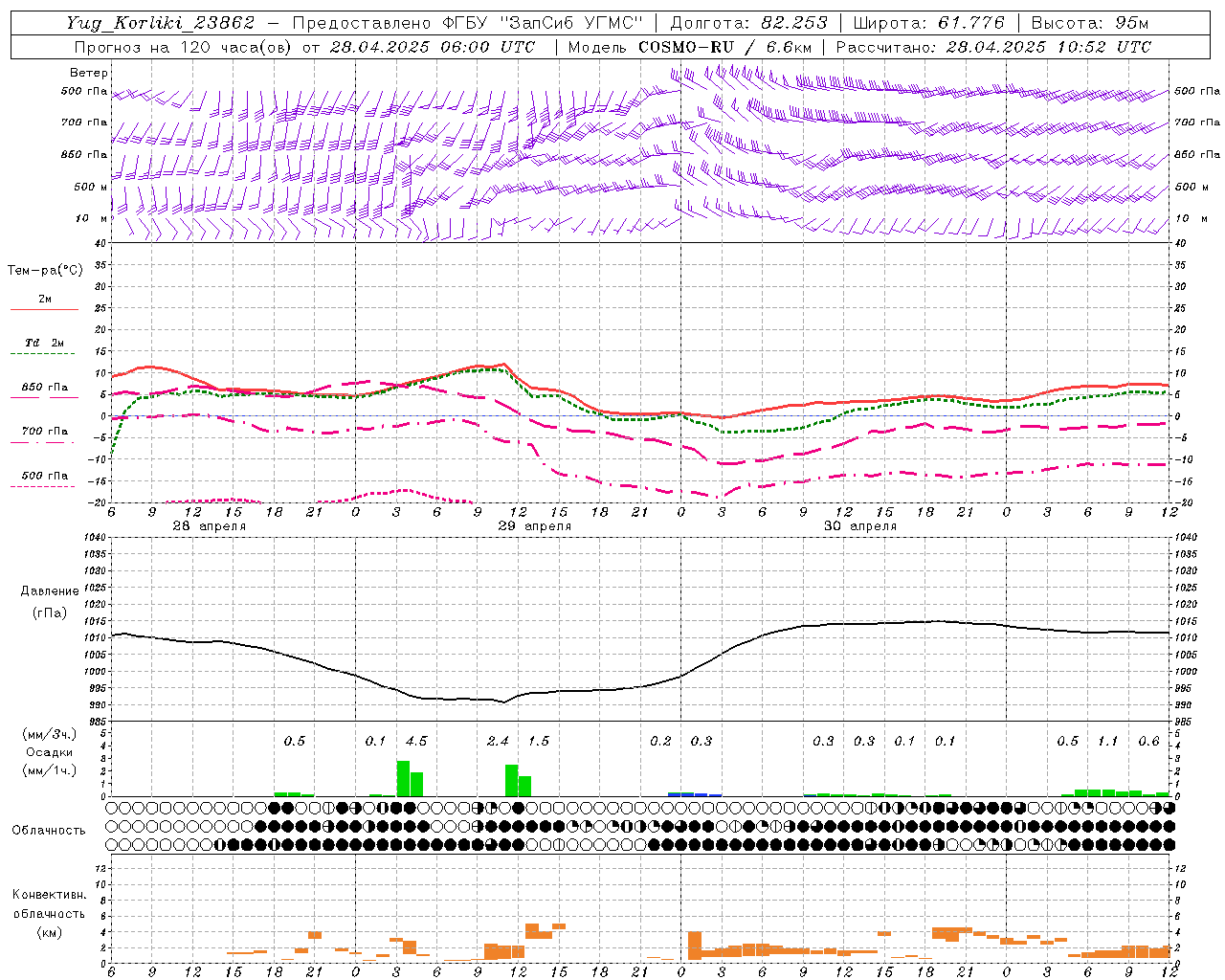Click the dashed 500 гПа temperature legend line

(42, 487)
